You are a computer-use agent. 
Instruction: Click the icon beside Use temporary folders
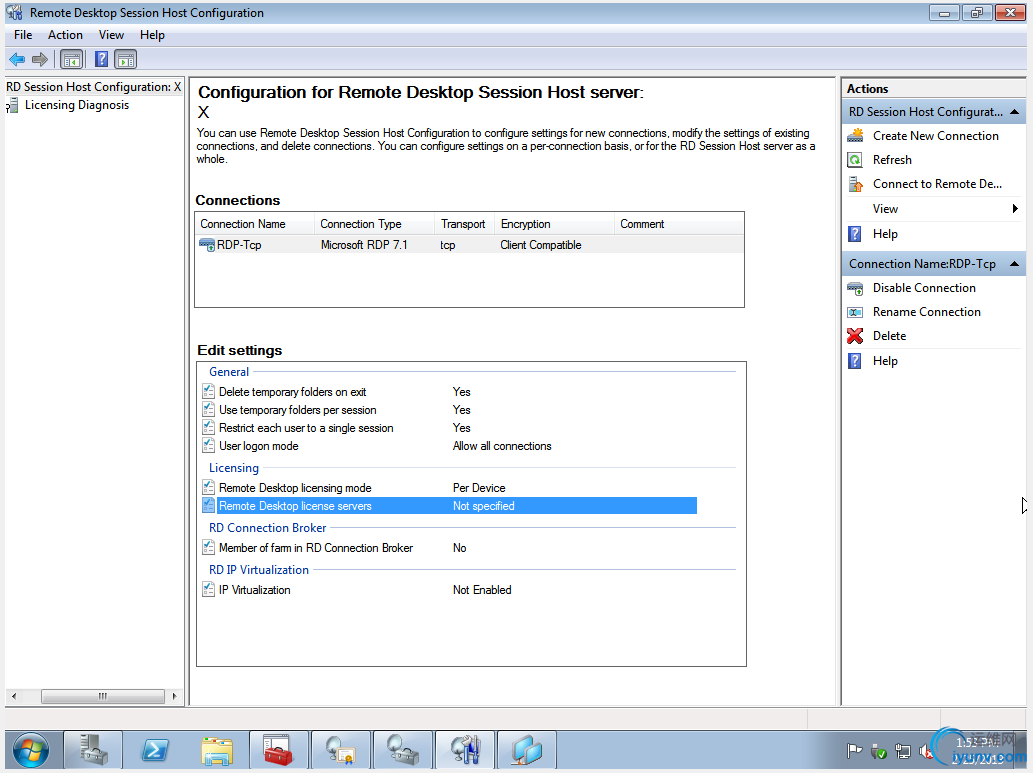208,409
